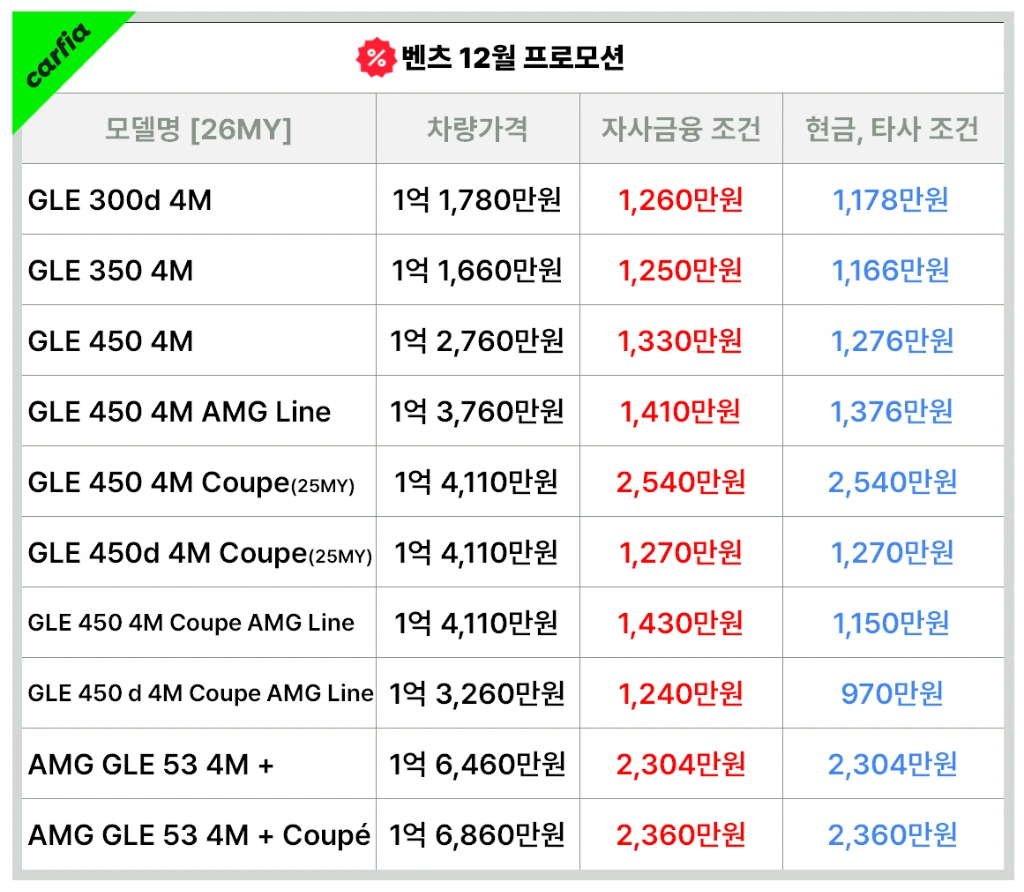Viewport: 1024px width, 892px height.
Task: Click the blue "2,540만원" cash value
Action: 892,482
